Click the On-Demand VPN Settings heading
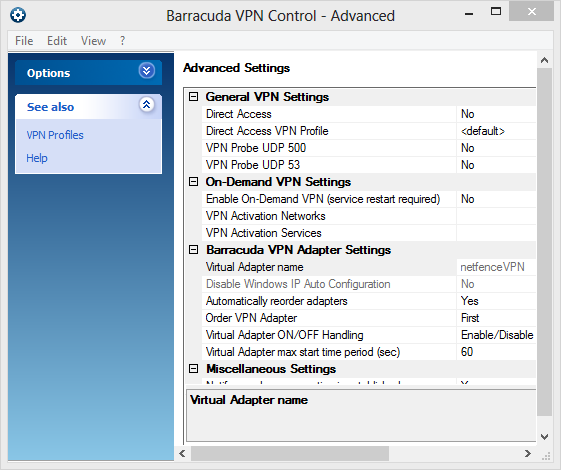 [278, 182]
